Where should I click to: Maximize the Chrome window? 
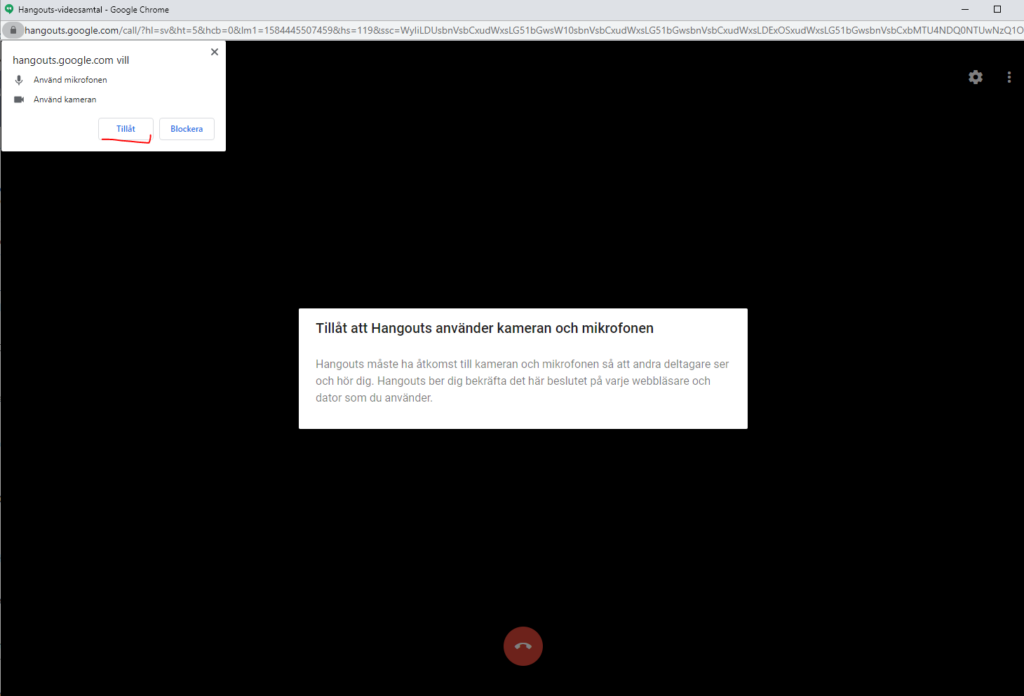coord(997,9)
